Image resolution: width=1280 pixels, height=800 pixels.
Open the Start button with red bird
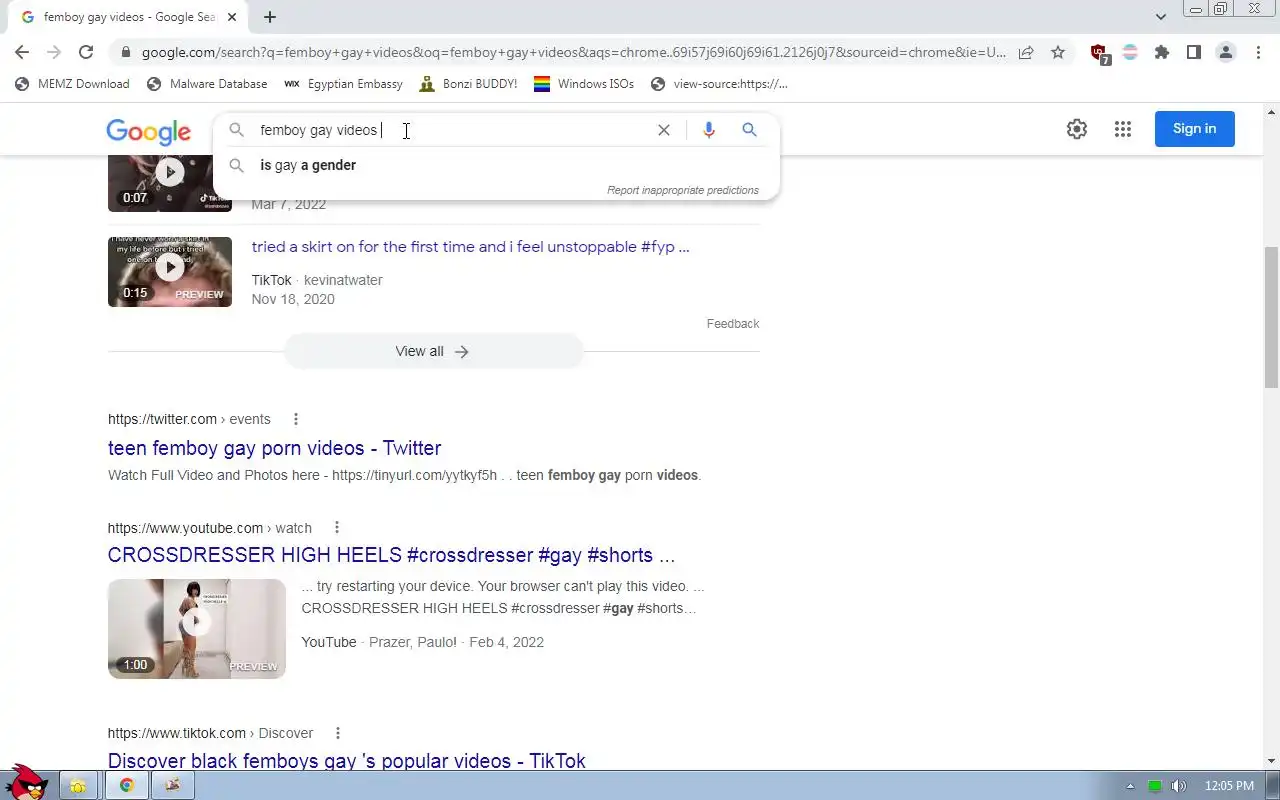tap(27, 785)
